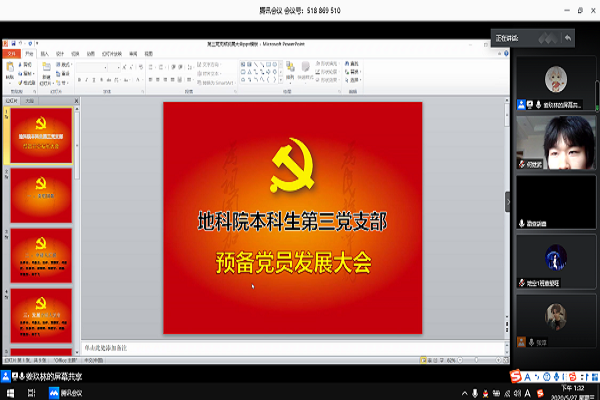Click the Paste icon in the ribbon
Image resolution: width=600 pixels, height=400 pixels.
11,69
